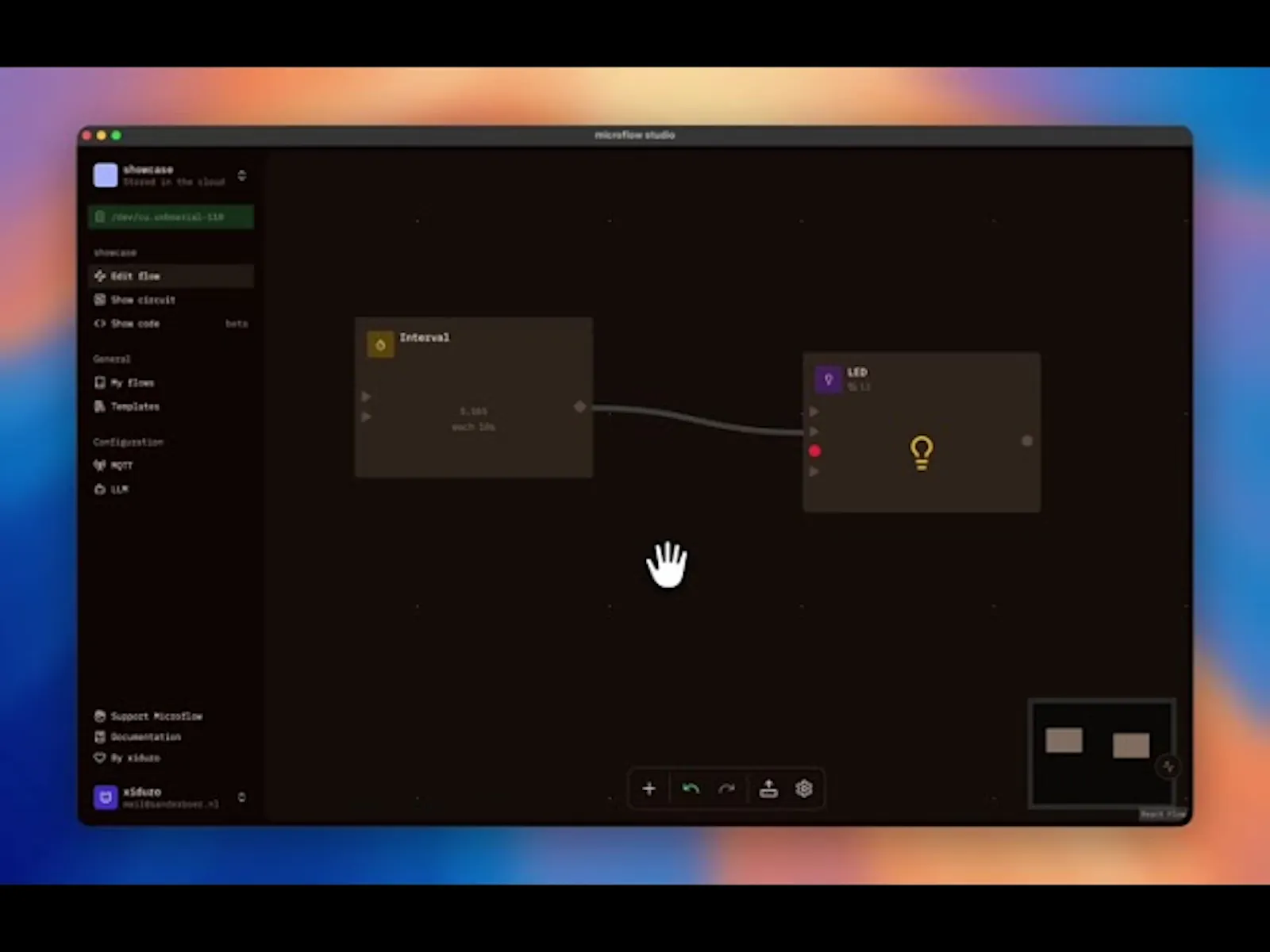This screenshot has height=952, width=1270.
Task: Click the beta label next to Show code
Action: coord(237,324)
